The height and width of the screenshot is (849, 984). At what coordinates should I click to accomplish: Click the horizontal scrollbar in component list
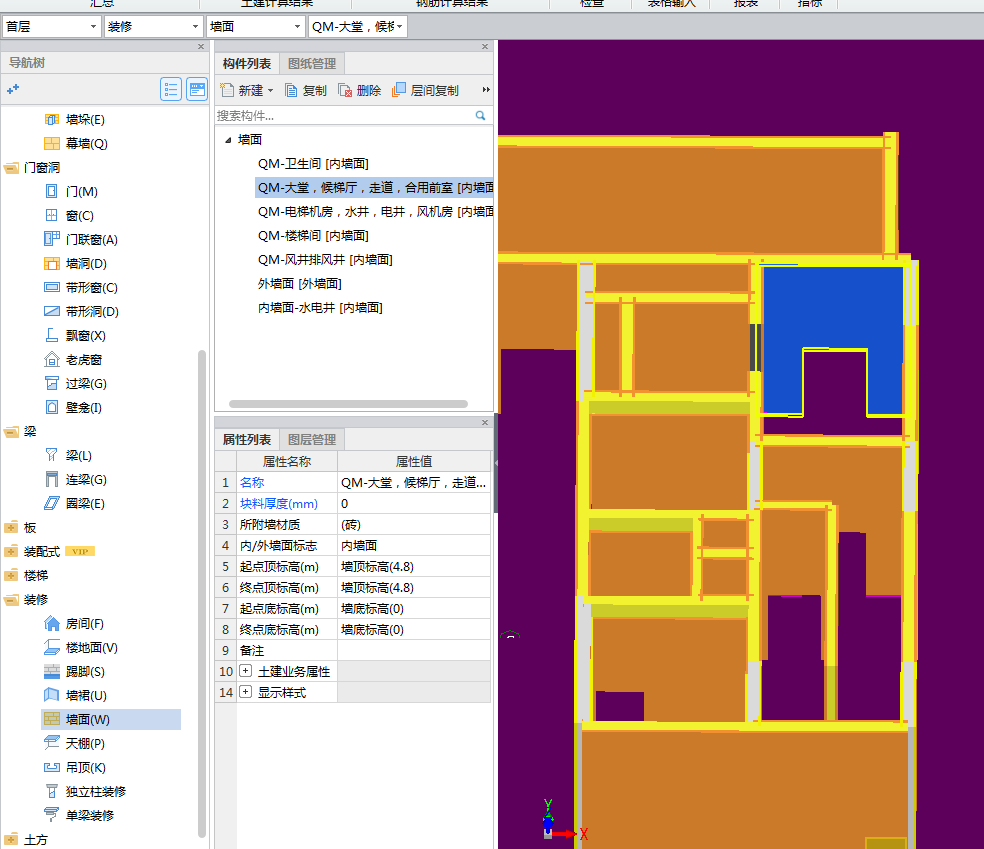coord(348,404)
